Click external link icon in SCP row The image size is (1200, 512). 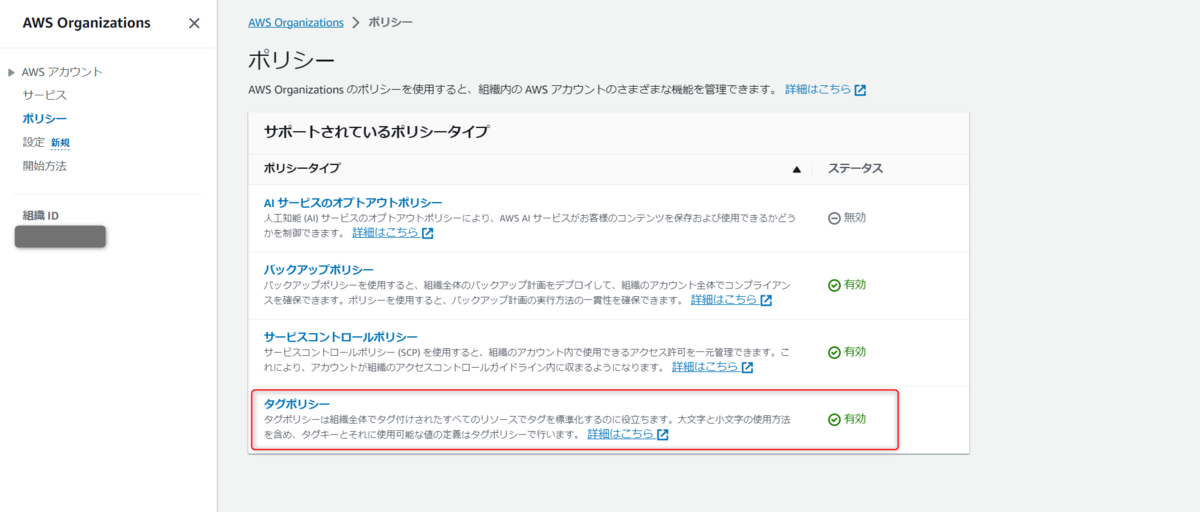747,368
